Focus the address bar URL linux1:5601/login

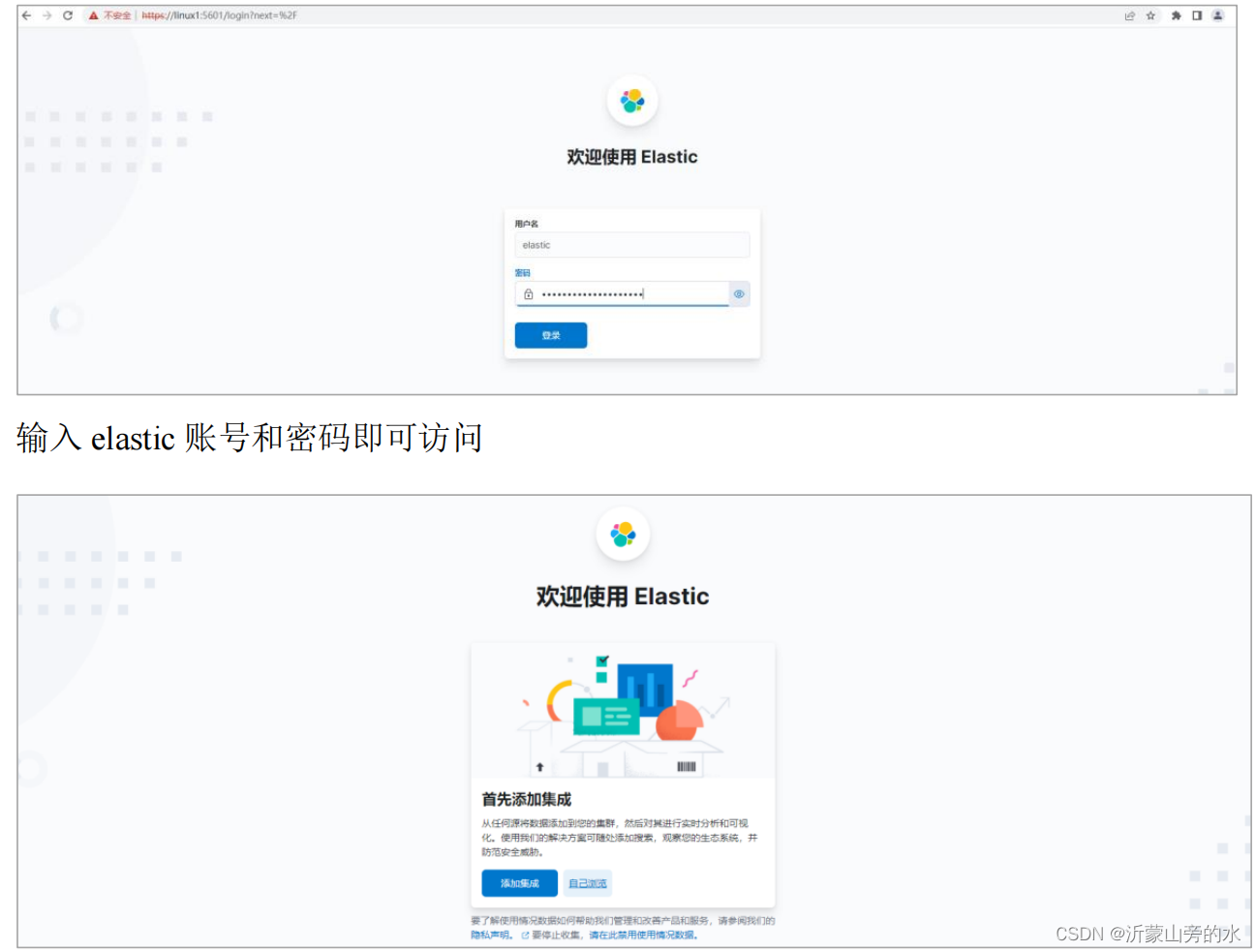219,15
